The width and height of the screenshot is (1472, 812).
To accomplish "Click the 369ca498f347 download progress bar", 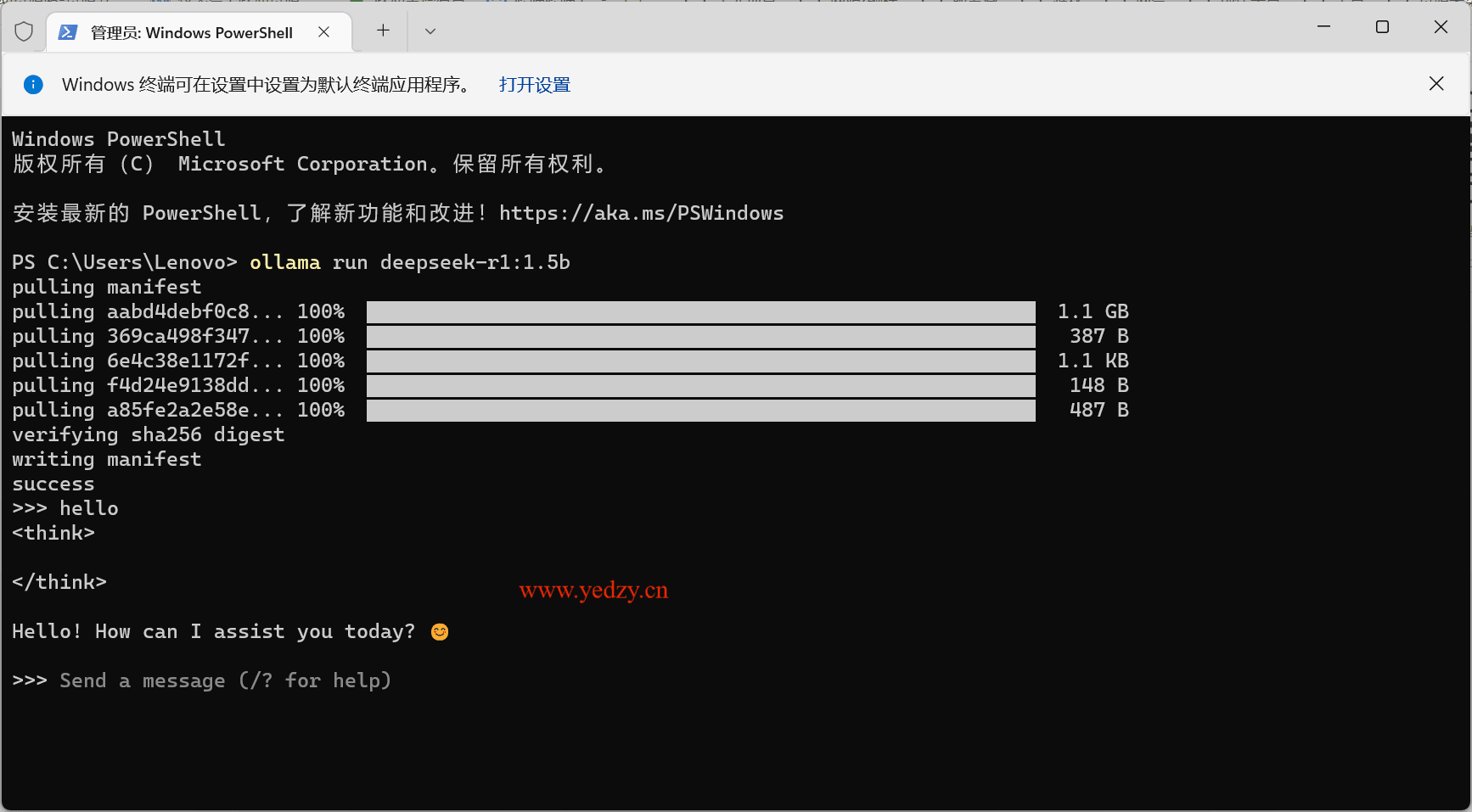I will (701, 337).
